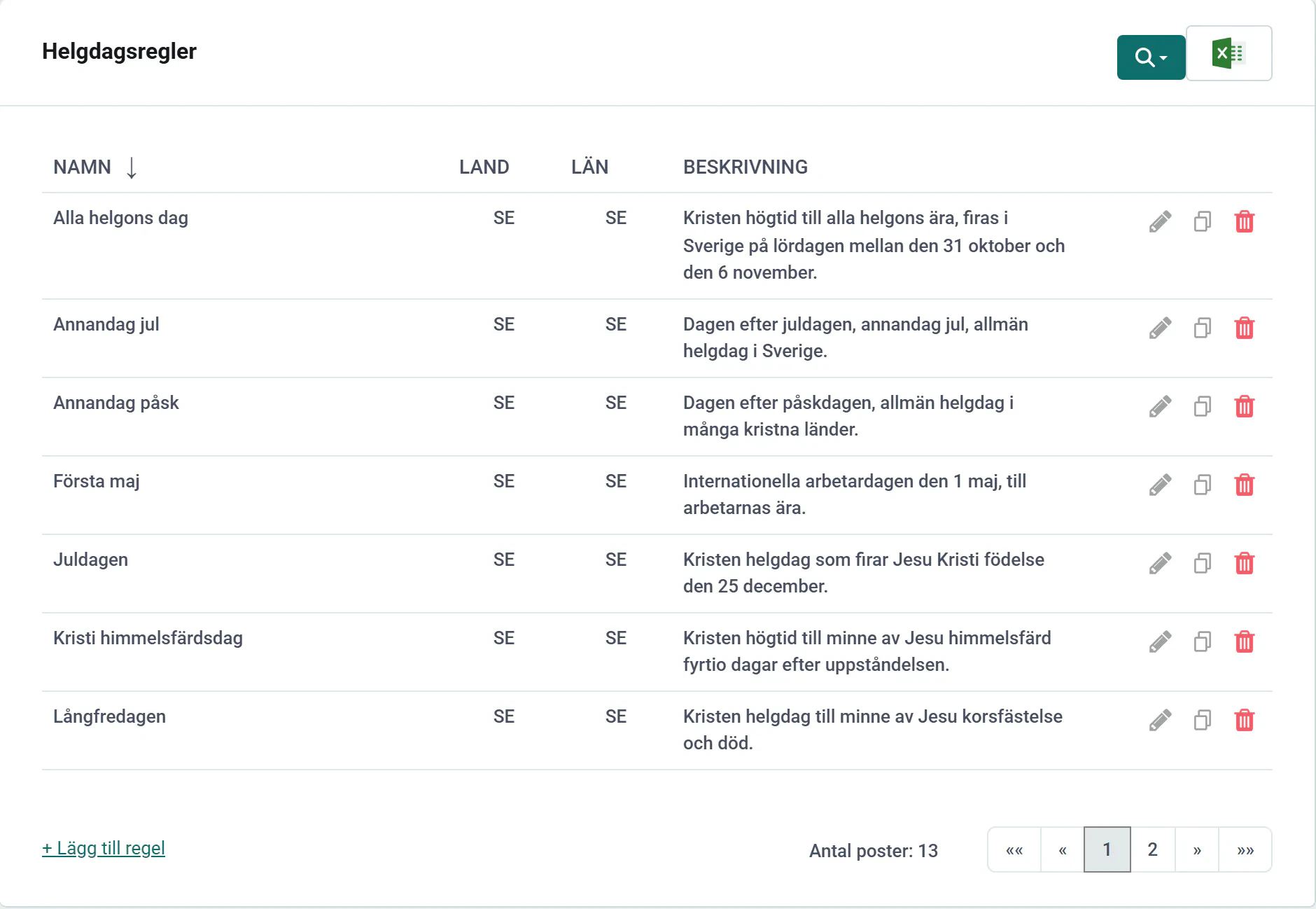Edit the Alla helgons dag rule
The width and height of the screenshot is (1316, 909).
[1160, 222]
